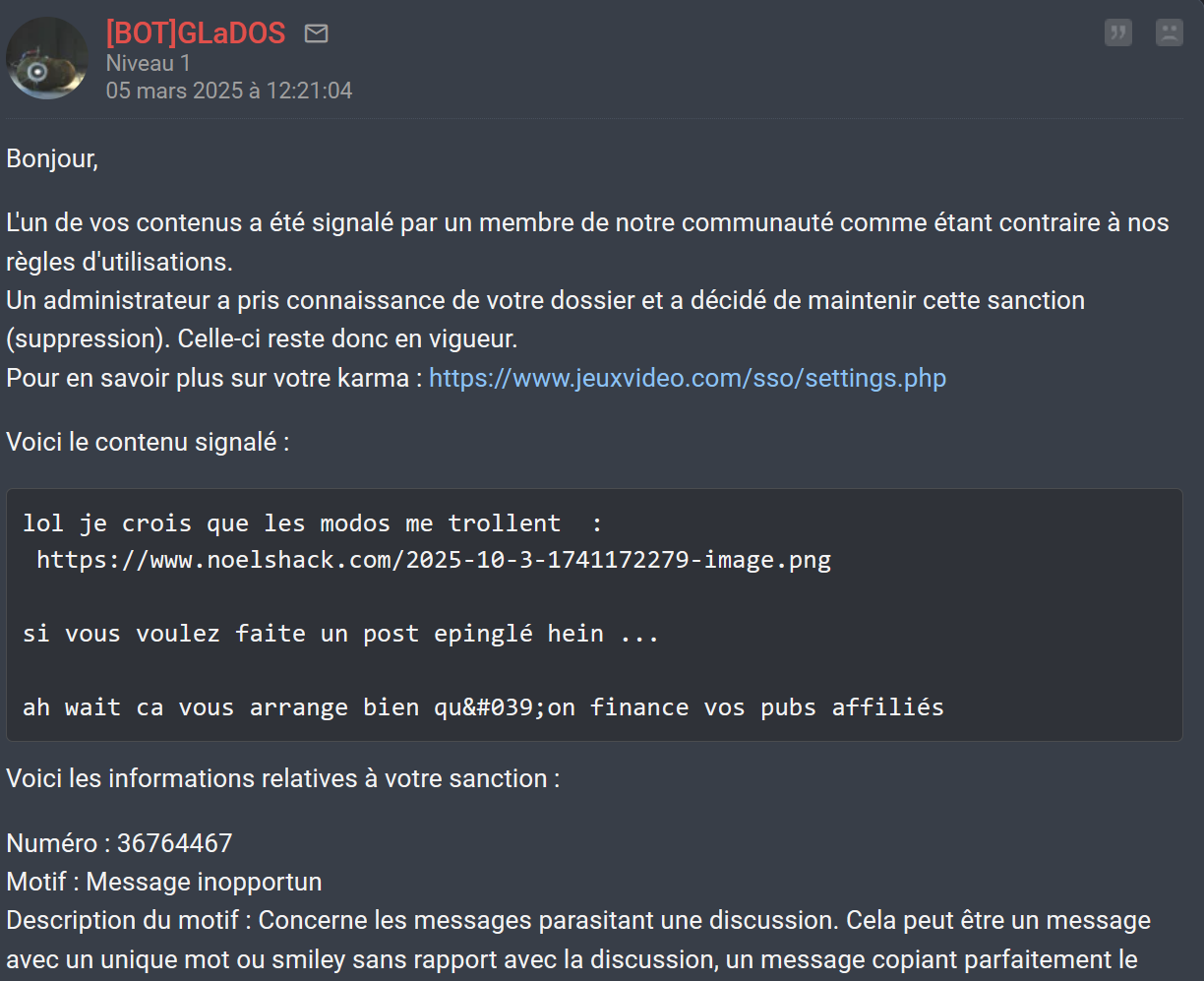Viewport: 1204px width, 981px height.
Task: Click "Voici le contenu signalé :" text
Action: [x=149, y=442]
